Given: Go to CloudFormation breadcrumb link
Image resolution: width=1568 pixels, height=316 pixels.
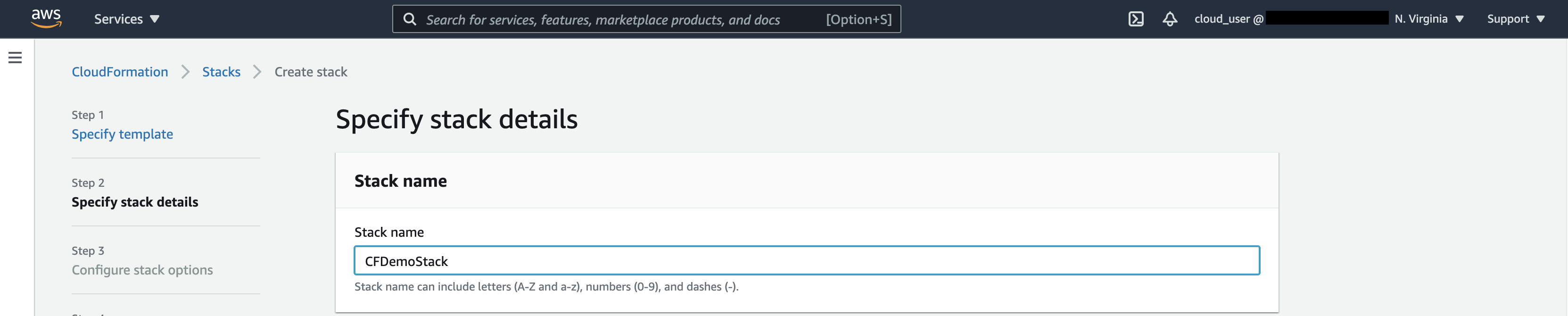Looking at the screenshot, I should [120, 72].
